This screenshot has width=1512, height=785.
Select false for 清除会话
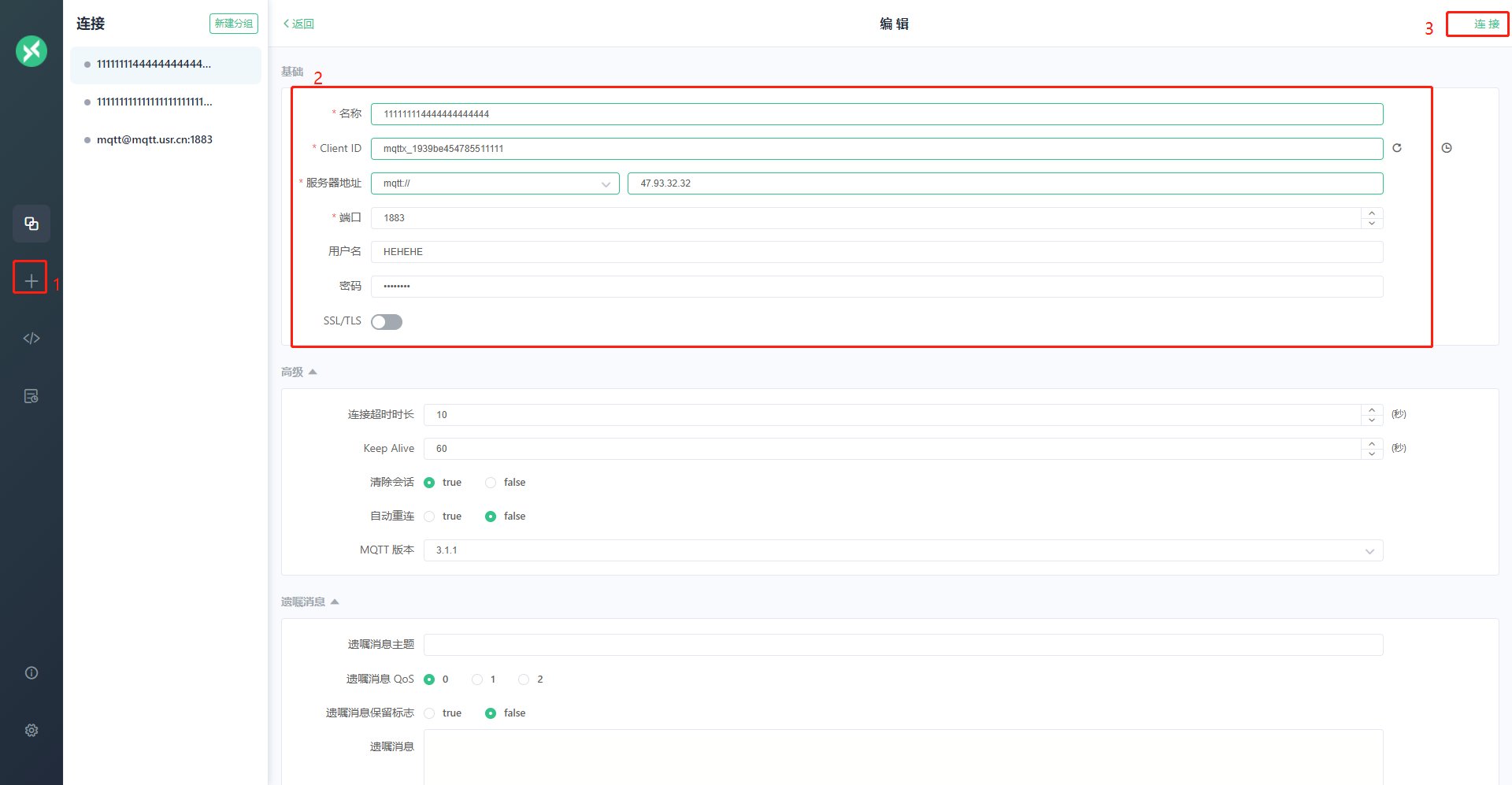click(x=491, y=483)
